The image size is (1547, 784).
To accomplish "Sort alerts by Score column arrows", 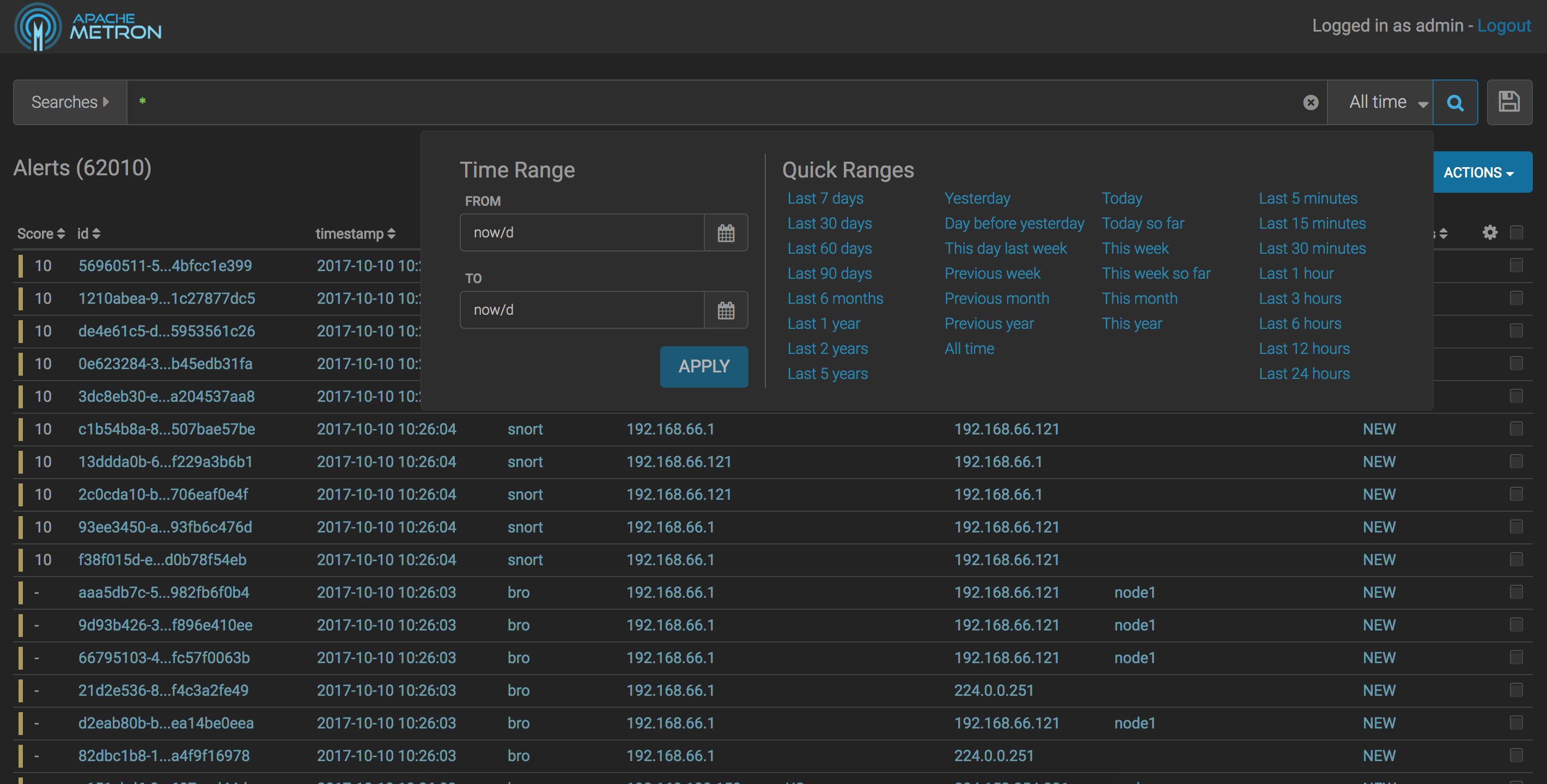I will point(60,234).
